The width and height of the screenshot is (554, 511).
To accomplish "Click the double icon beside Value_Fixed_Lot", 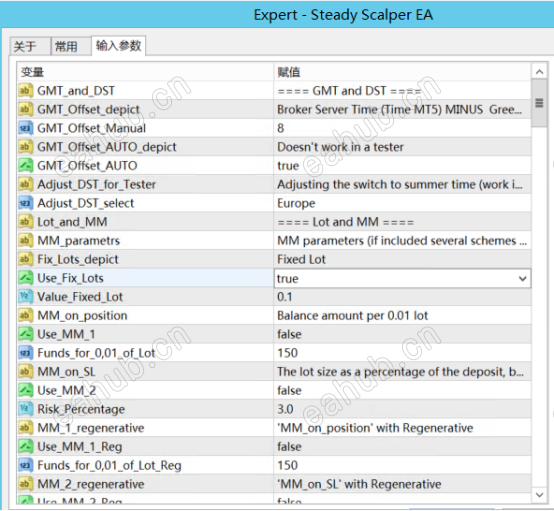I will [25, 297].
